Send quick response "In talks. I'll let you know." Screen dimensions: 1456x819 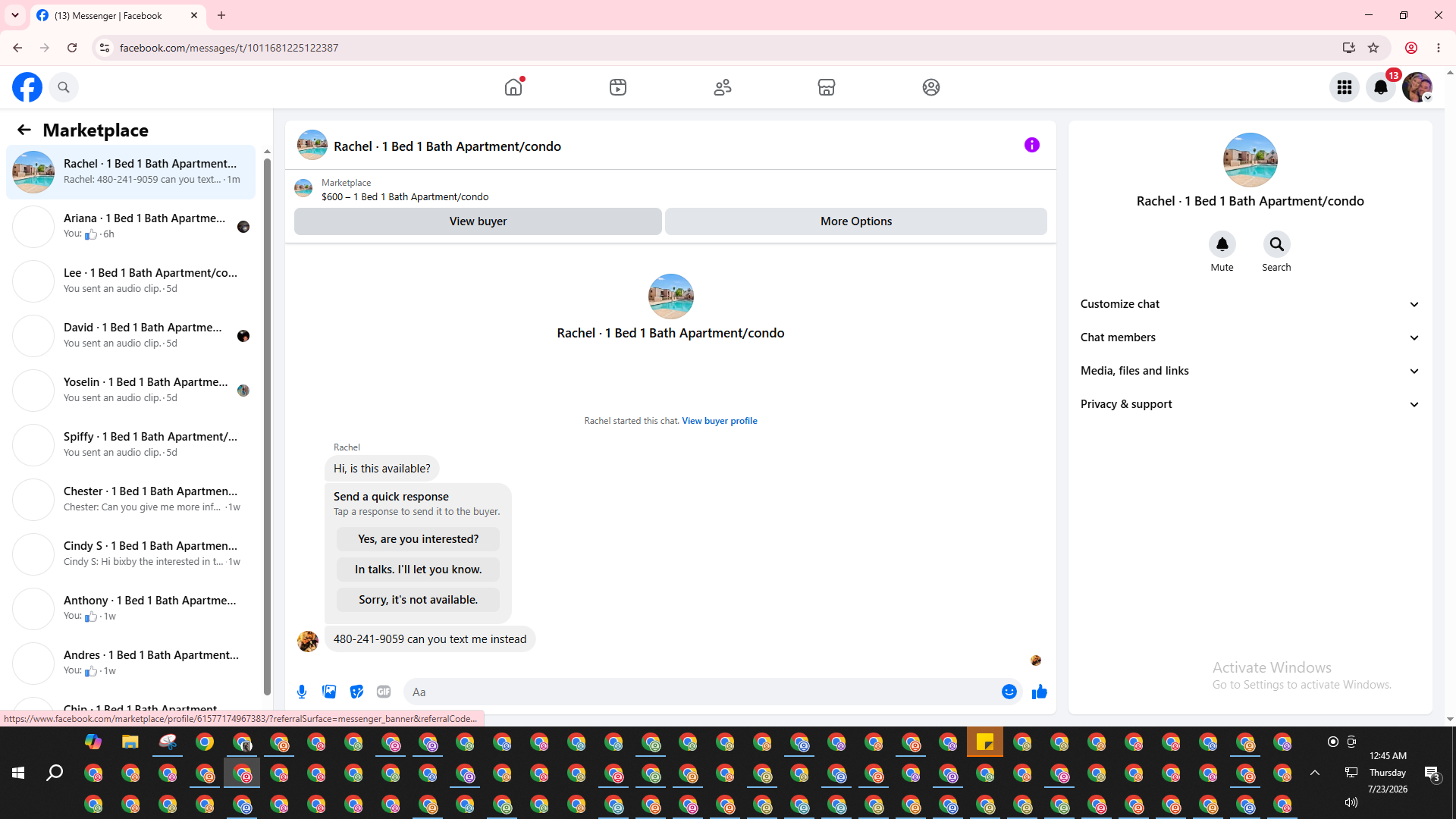pyautogui.click(x=419, y=570)
